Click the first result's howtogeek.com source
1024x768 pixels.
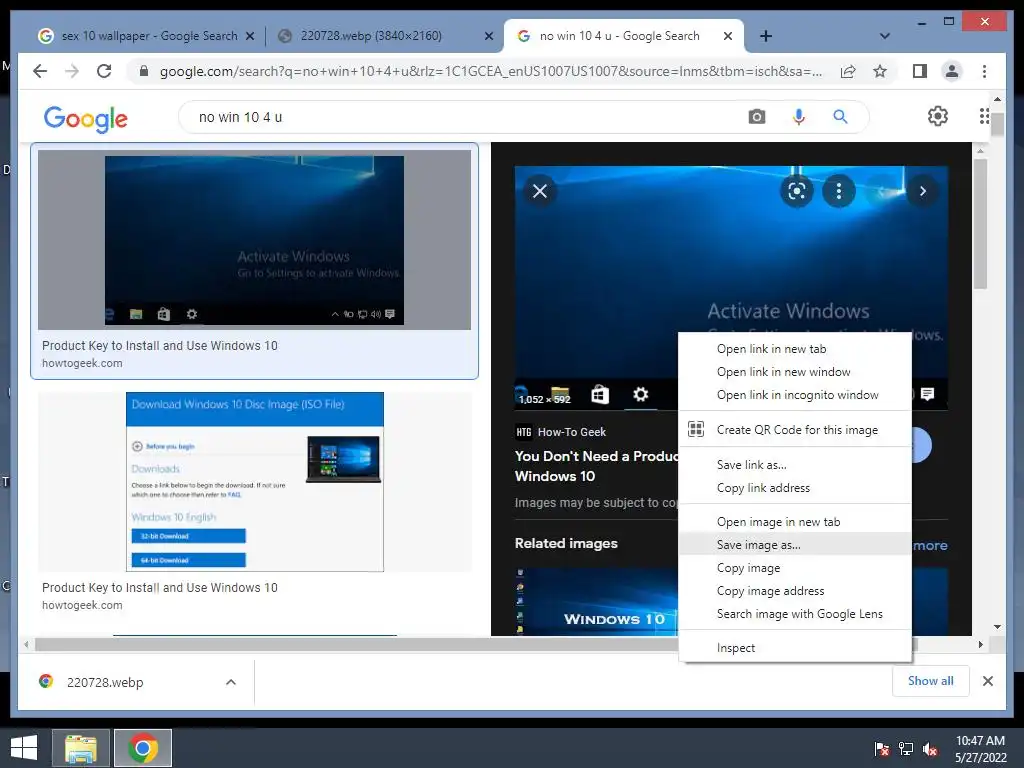click(x=82, y=363)
